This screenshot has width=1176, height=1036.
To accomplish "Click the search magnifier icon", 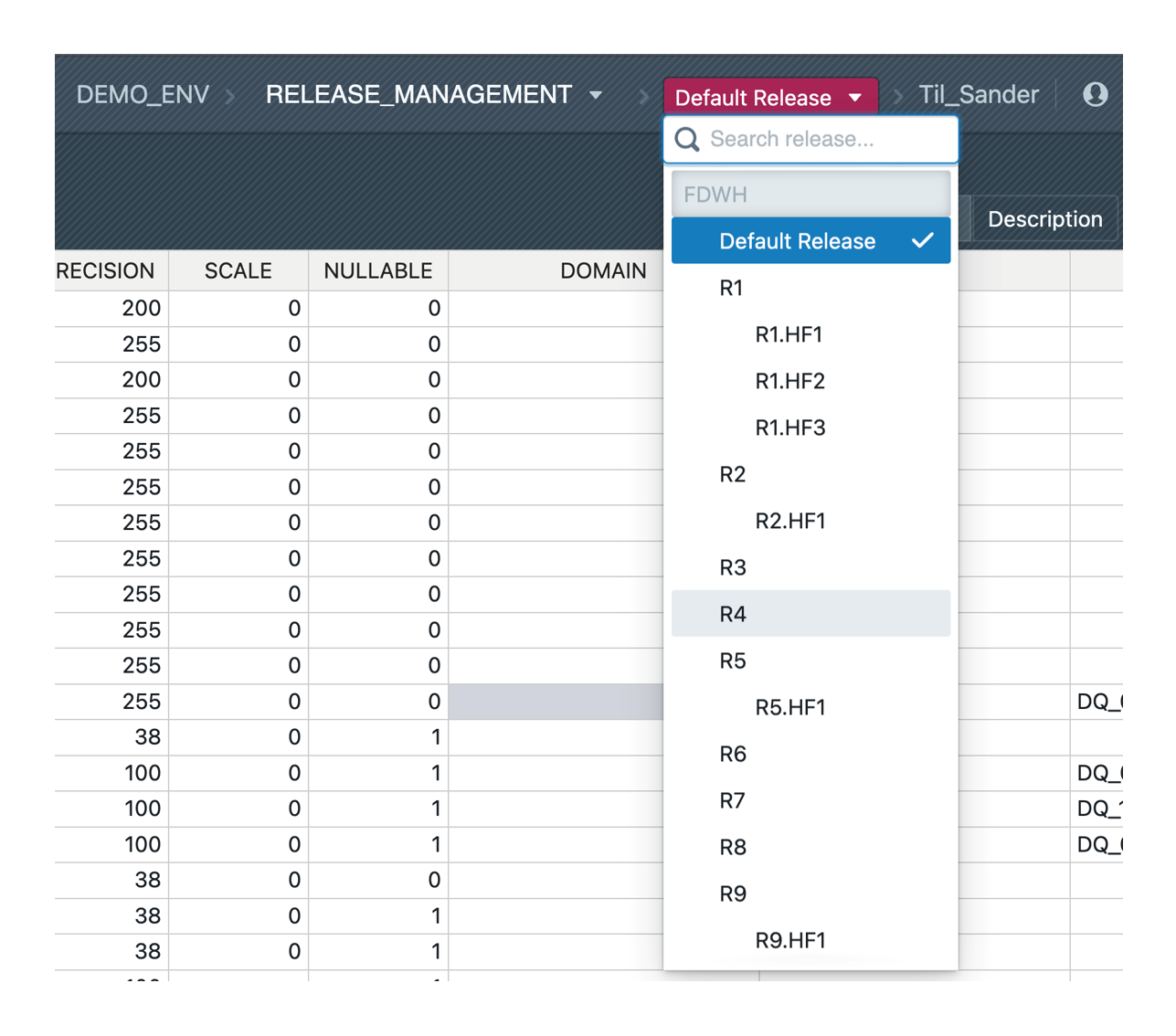I will (687, 140).
